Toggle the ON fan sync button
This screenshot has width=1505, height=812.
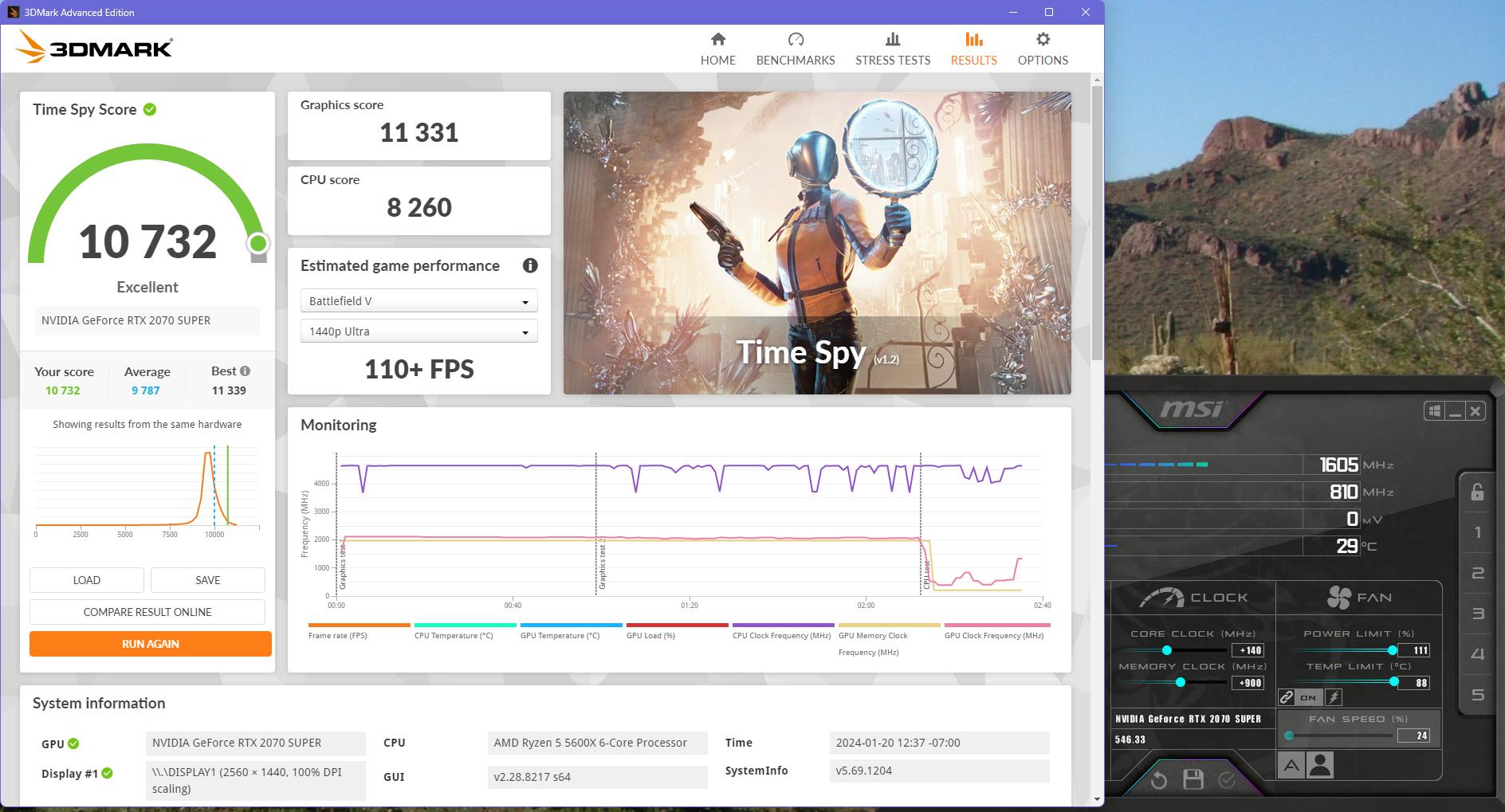pyautogui.click(x=1308, y=697)
